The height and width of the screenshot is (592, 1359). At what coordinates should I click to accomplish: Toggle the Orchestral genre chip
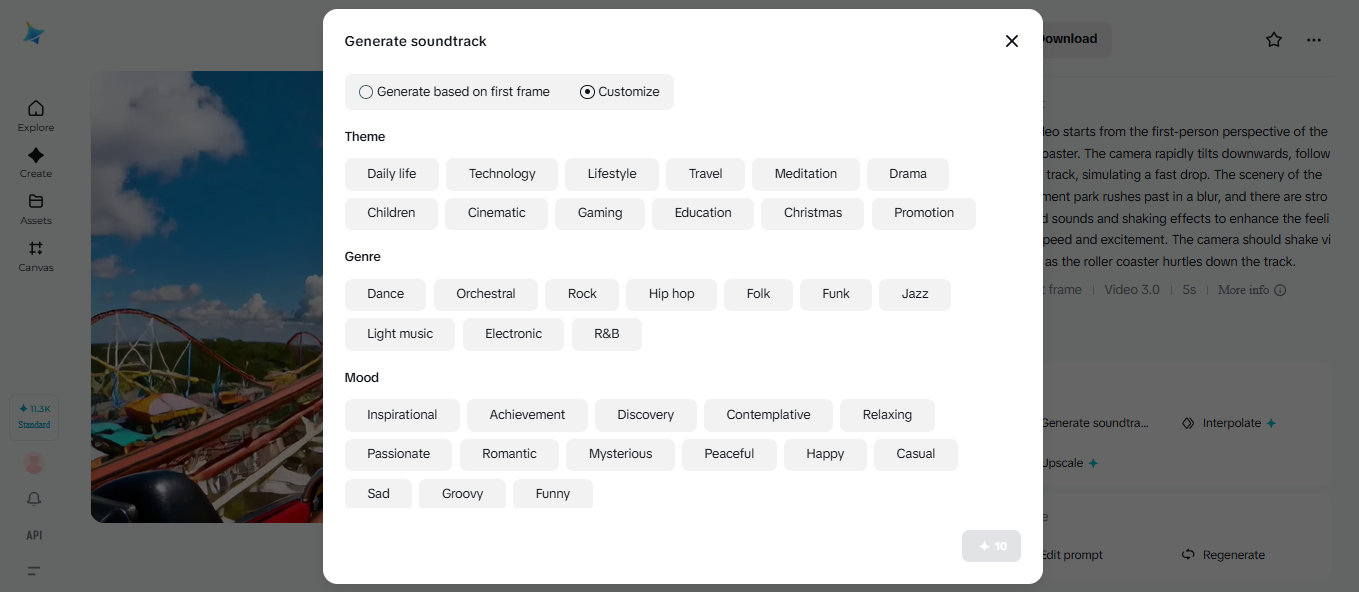pyautogui.click(x=486, y=294)
